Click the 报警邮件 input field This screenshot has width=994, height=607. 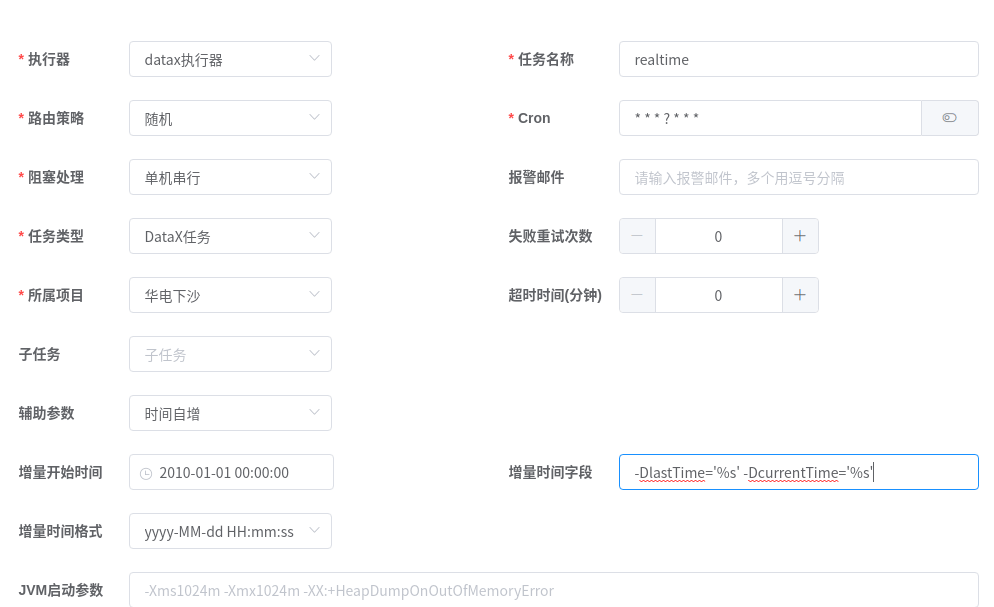point(798,177)
